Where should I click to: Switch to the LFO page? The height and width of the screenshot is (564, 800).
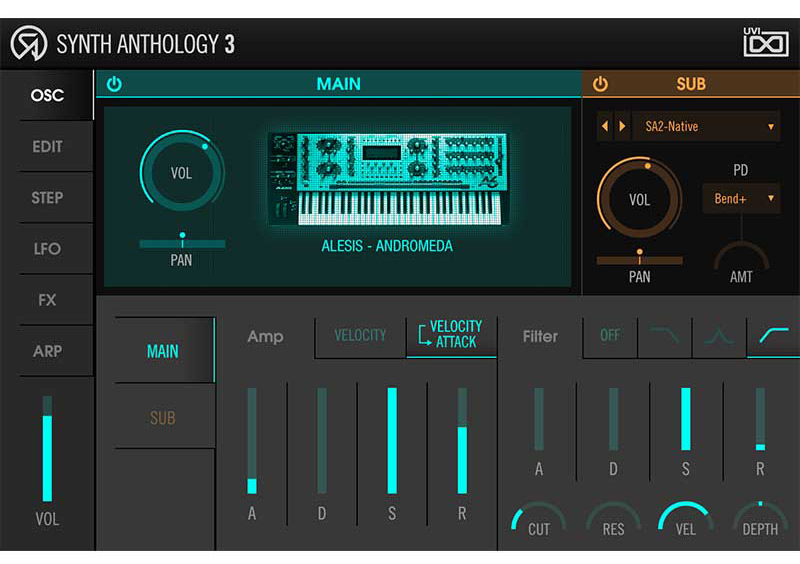click(x=47, y=249)
